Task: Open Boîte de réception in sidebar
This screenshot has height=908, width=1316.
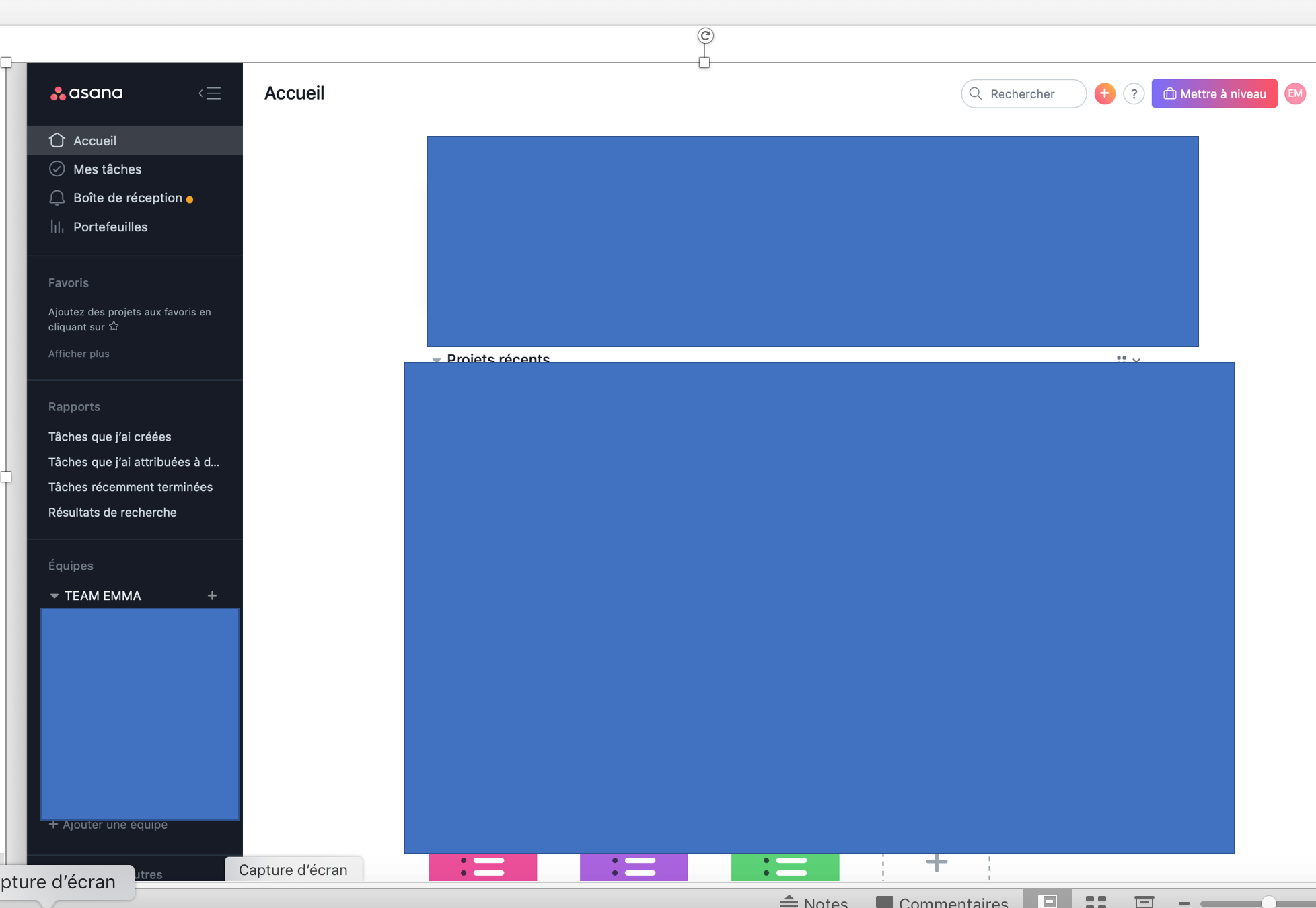Action: (x=127, y=198)
